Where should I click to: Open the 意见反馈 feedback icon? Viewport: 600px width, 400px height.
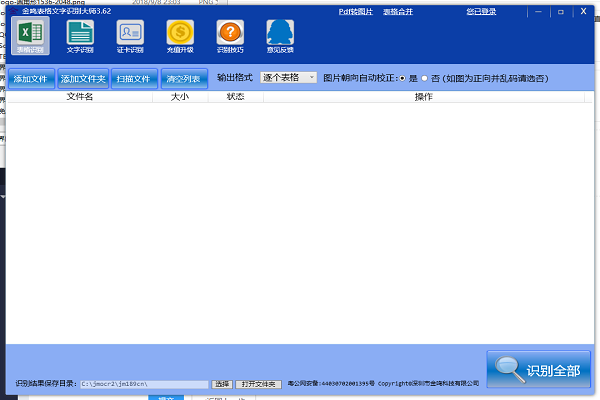pos(280,37)
